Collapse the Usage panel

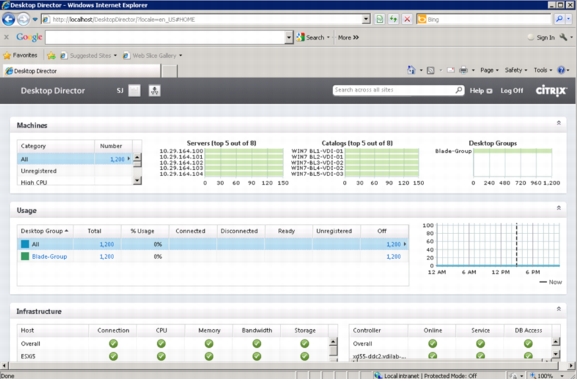pos(559,208)
